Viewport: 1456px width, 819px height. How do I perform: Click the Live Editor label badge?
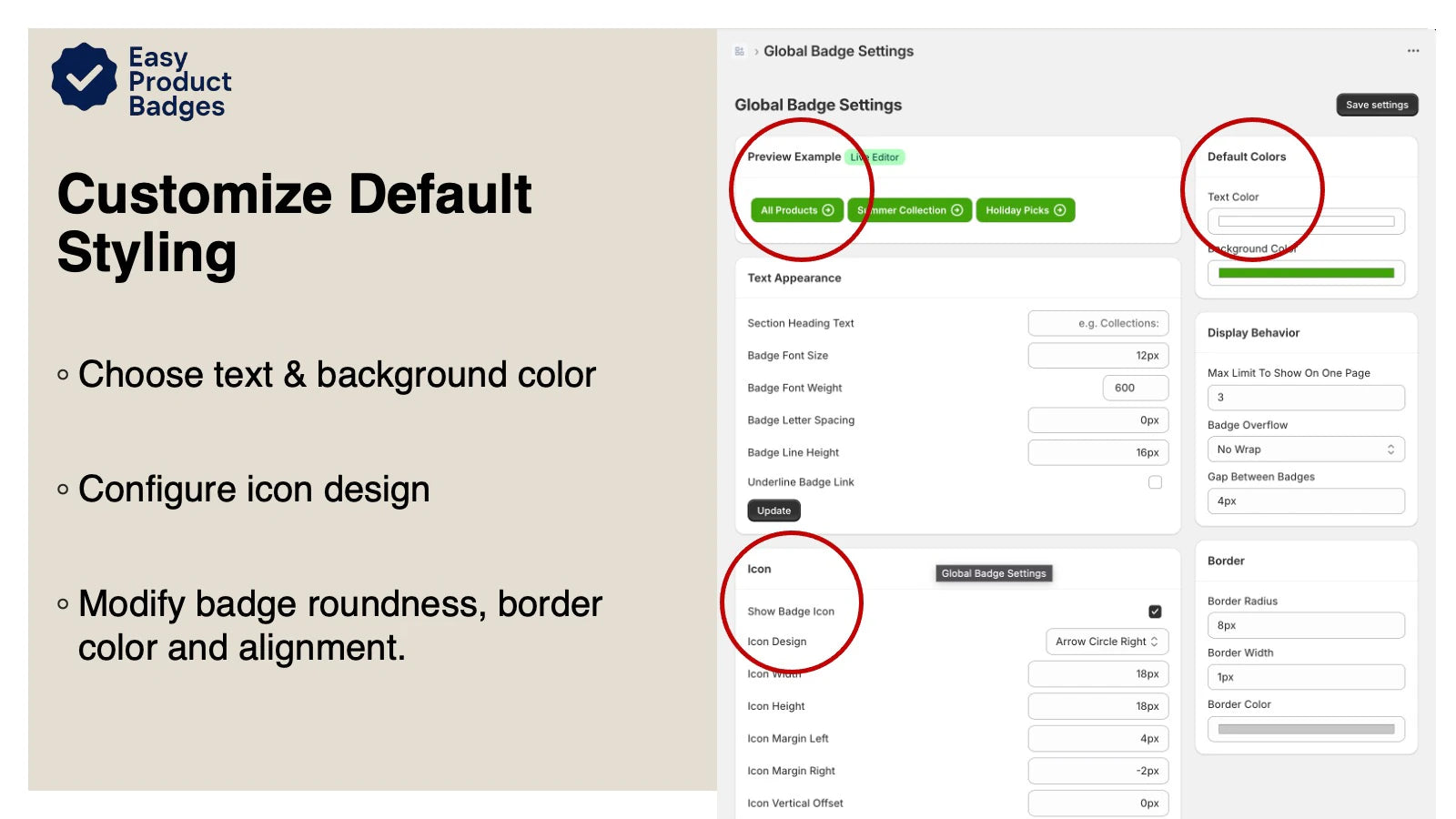875,157
